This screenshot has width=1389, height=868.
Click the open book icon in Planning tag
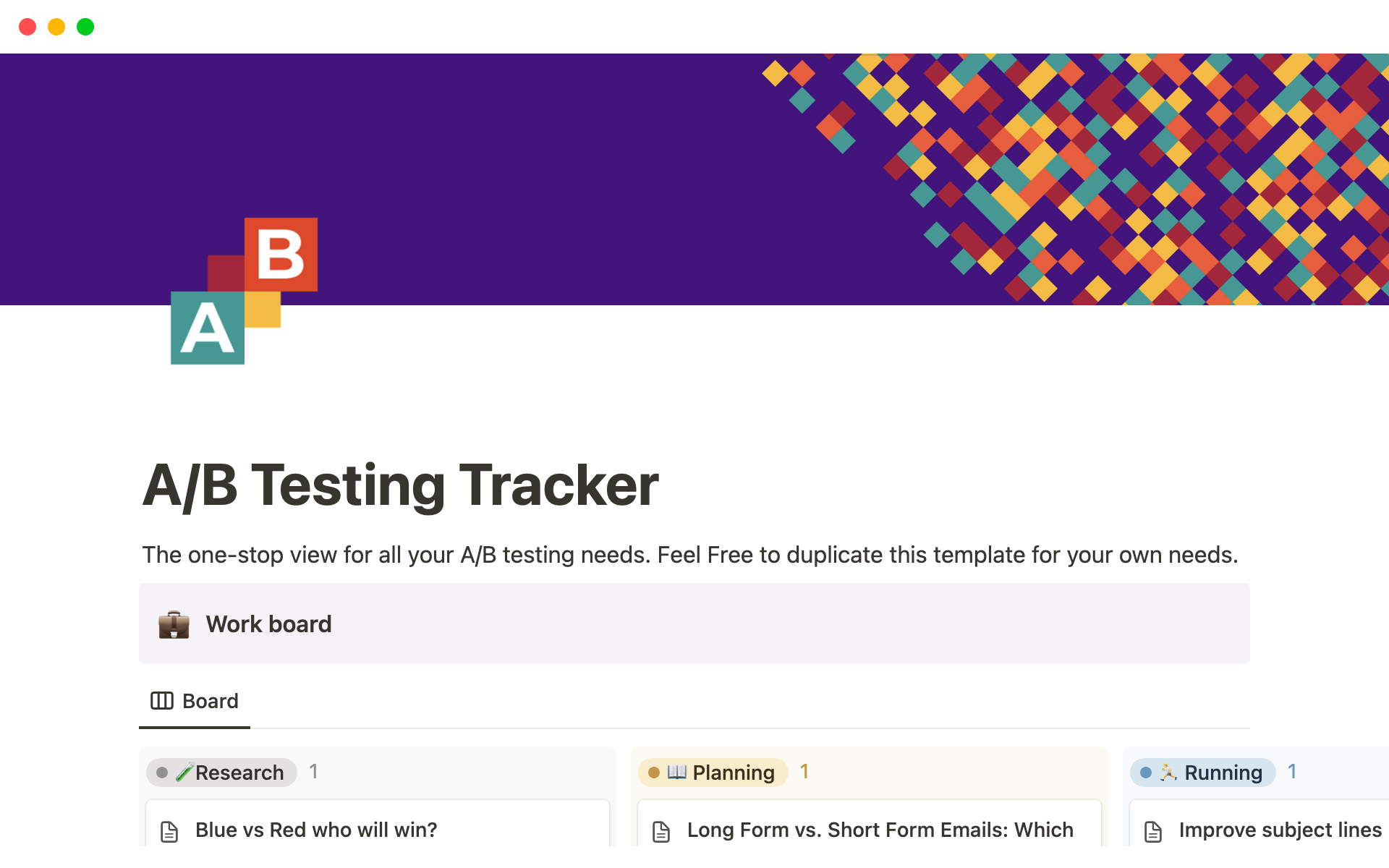coord(676,772)
